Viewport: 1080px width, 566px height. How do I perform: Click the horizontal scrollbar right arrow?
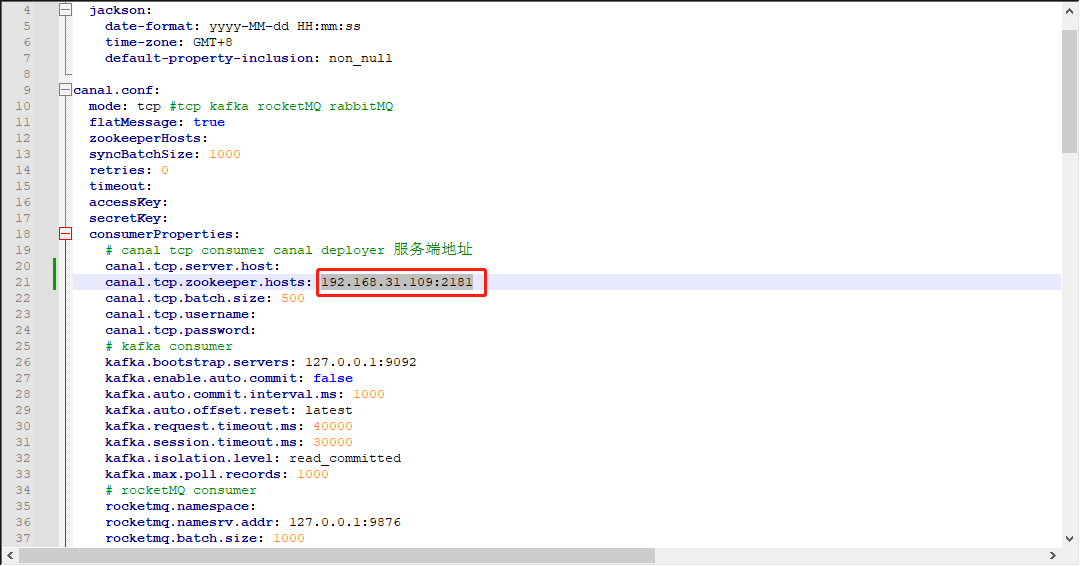[x=1052, y=555]
